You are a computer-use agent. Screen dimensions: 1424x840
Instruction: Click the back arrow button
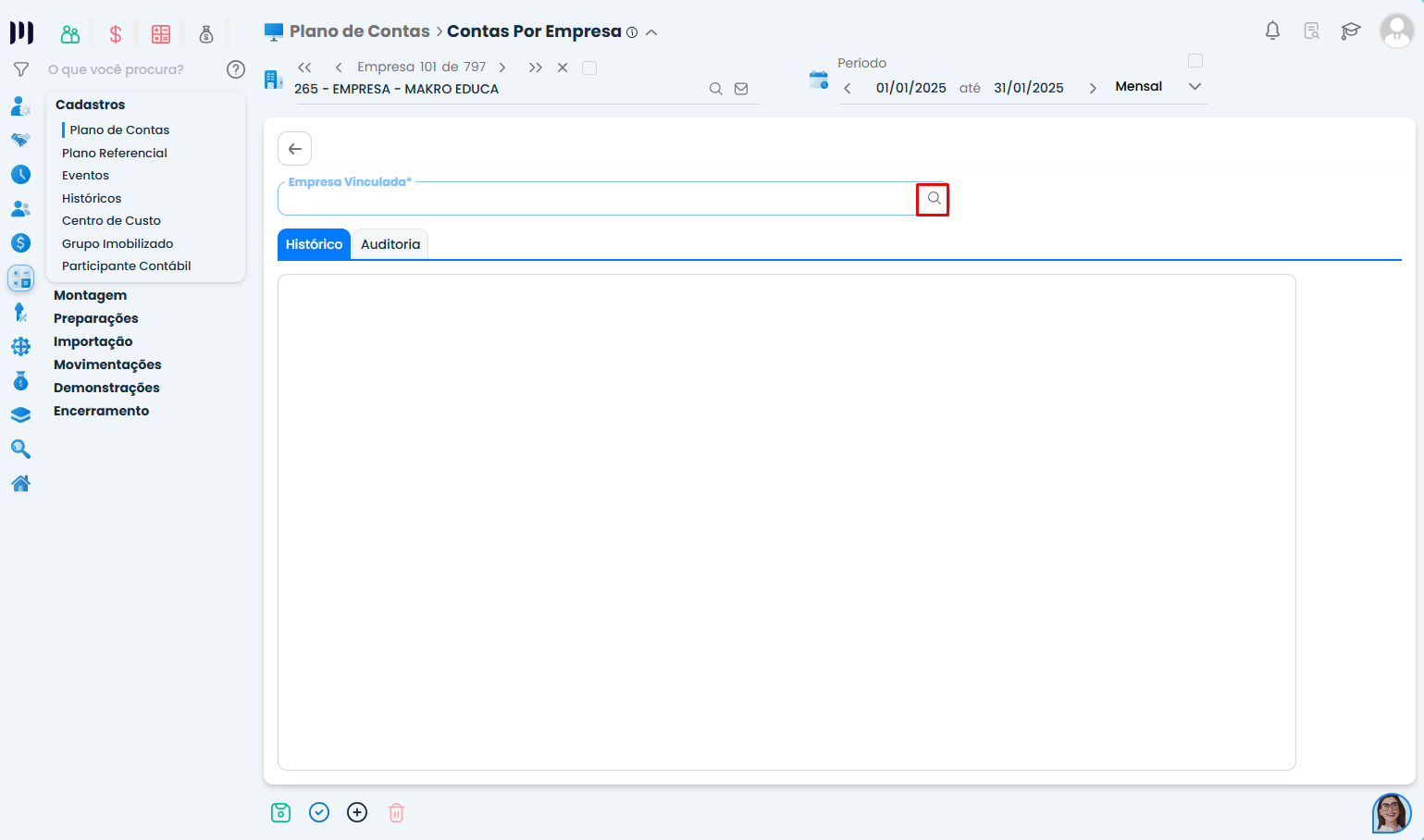tap(295, 149)
